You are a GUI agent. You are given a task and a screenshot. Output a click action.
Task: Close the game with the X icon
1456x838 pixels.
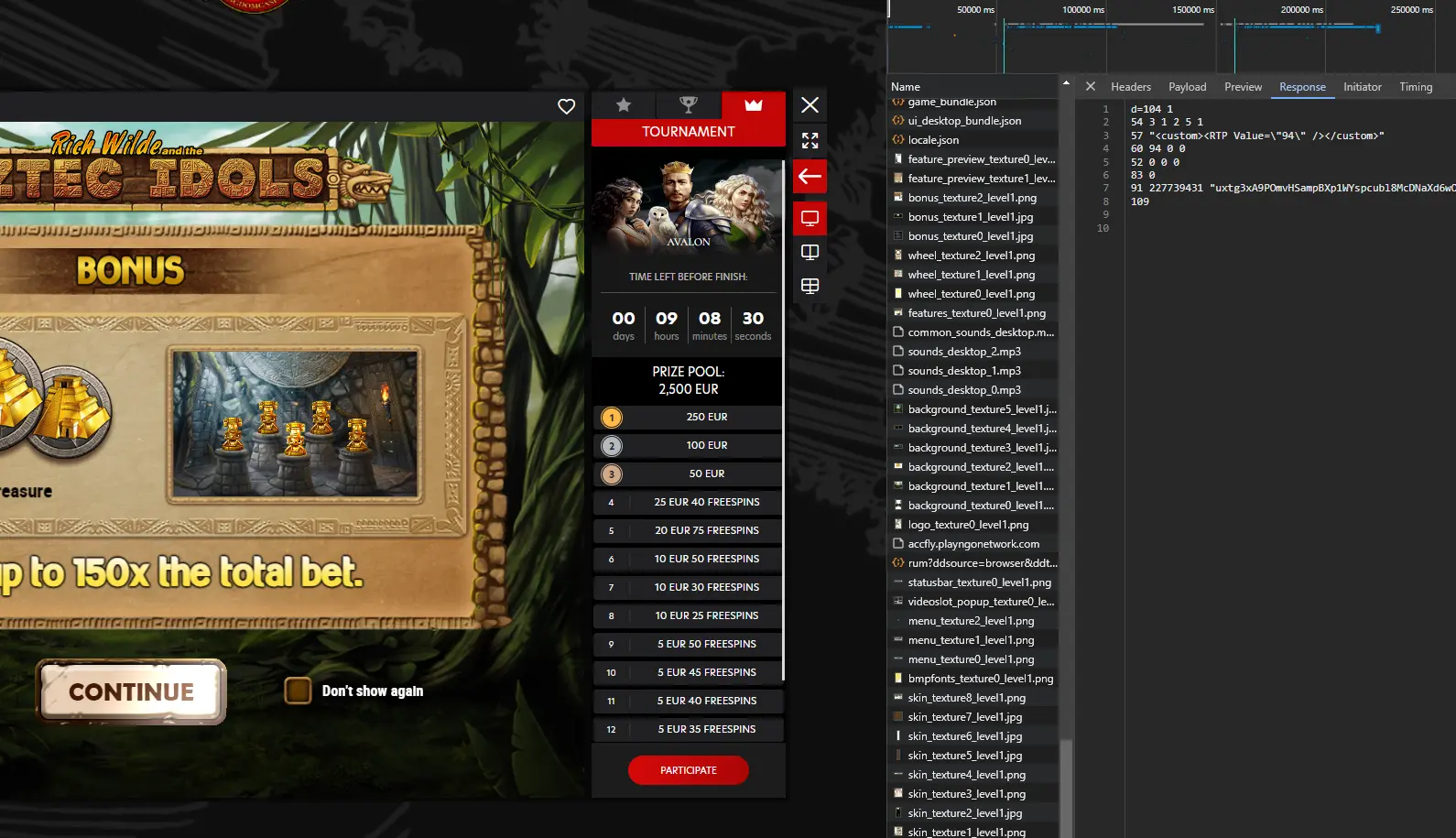810,105
